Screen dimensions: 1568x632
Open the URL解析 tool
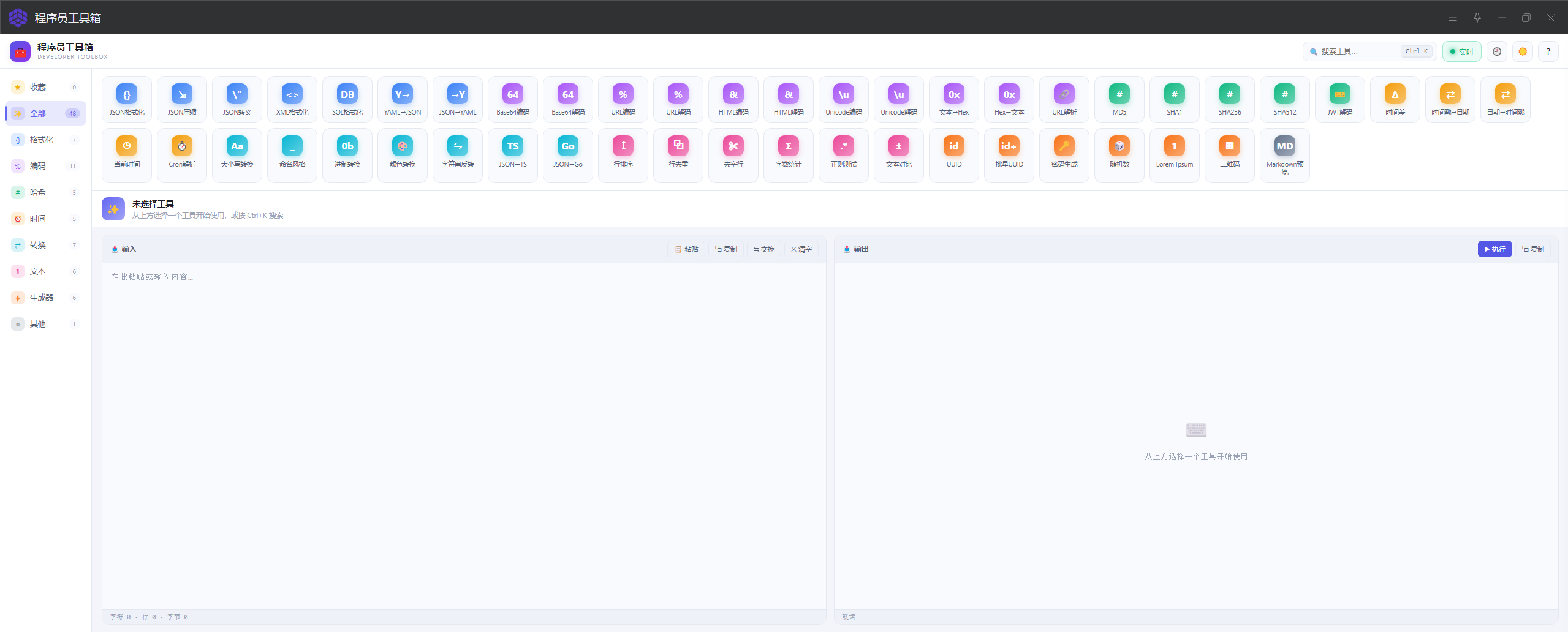click(x=1064, y=99)
